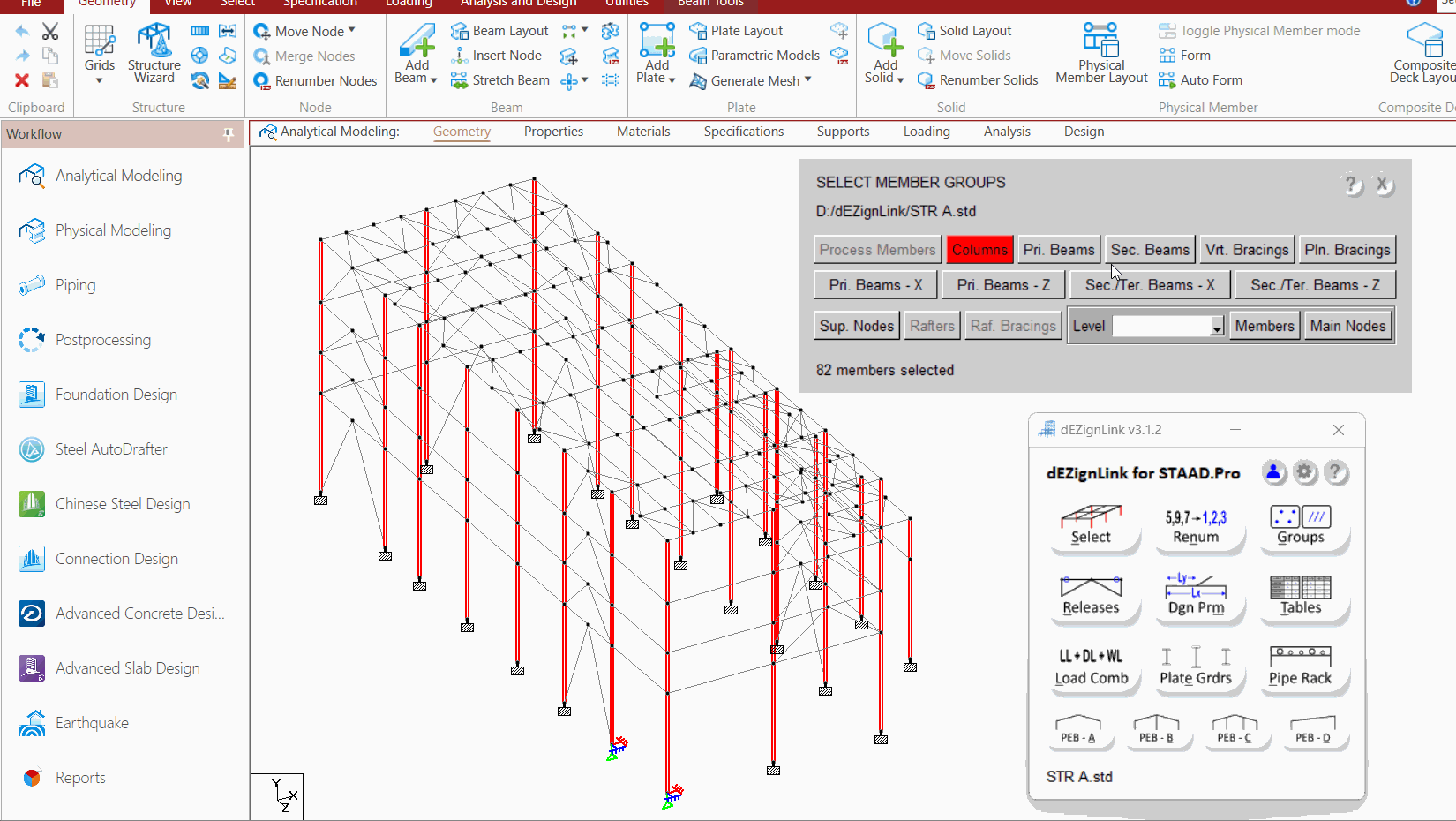This screenshot has height=821, width=1456.
Task: Open dEZignLink help question mark
Action: click(x=1336, y=472)
